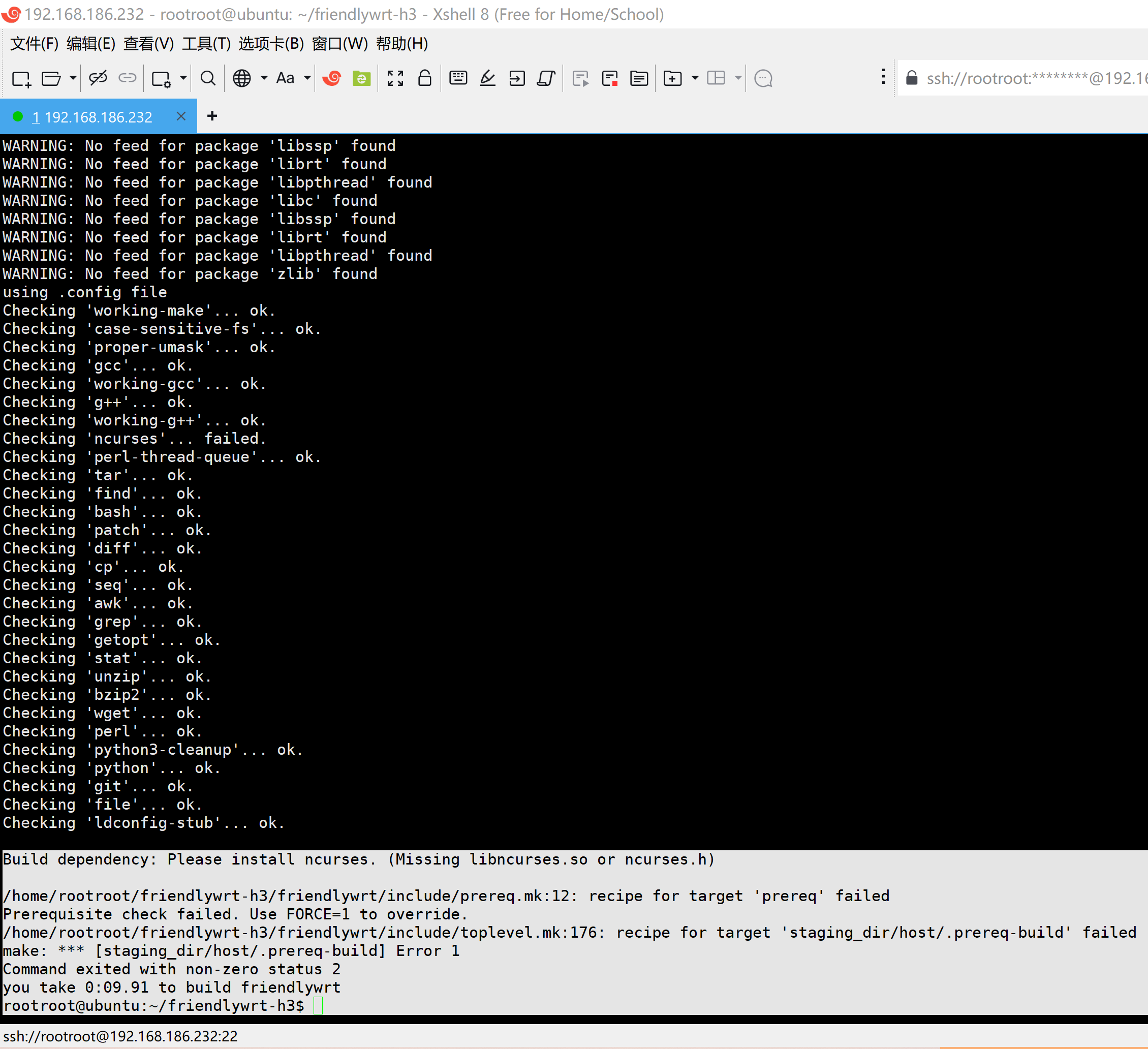
Task: Expand the font Aa dropdown arrow
Action: click(x=307, y=78)
